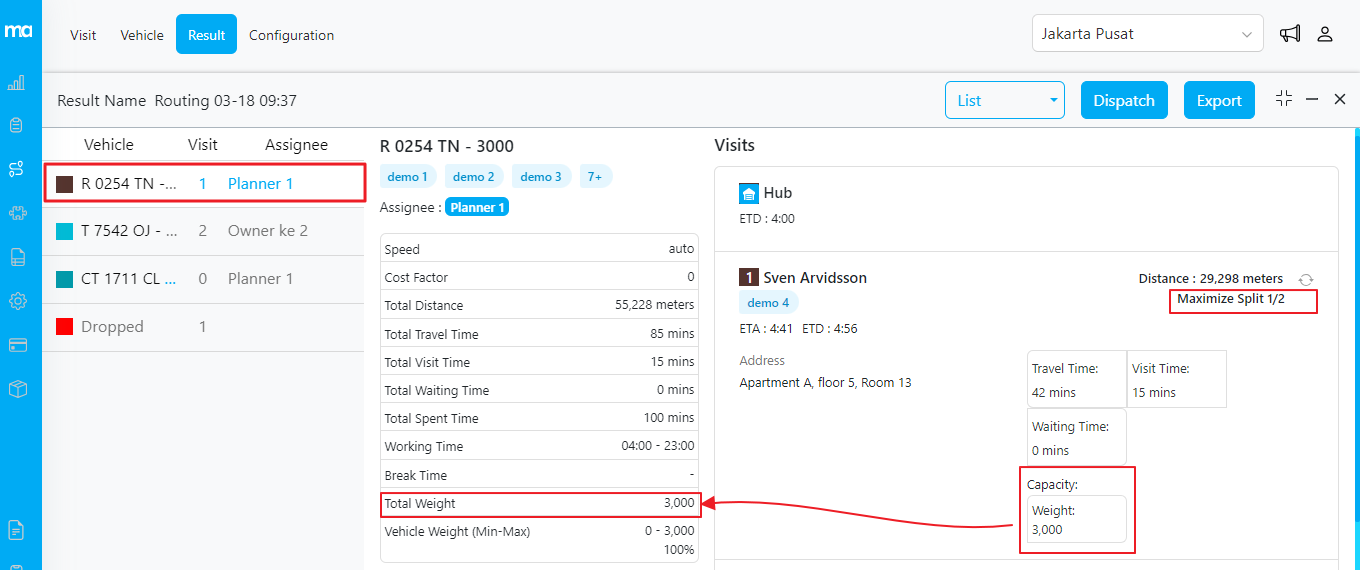The height and width of the screenshot is (570, 1360).
Task: Switch to the Configuration tab
Action: pos(291,35)
